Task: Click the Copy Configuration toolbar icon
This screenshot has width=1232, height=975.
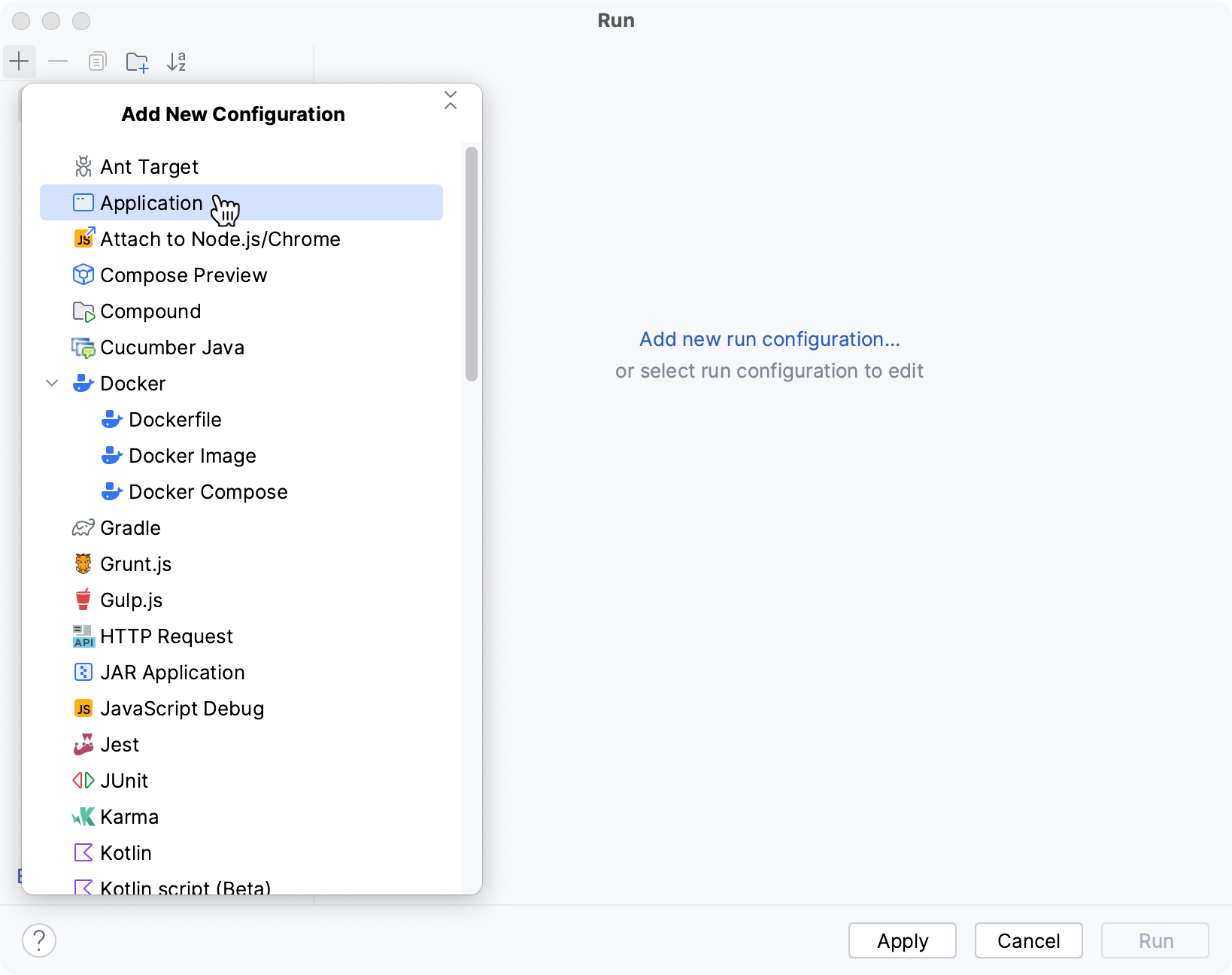Action: click(x=98, y=61)
